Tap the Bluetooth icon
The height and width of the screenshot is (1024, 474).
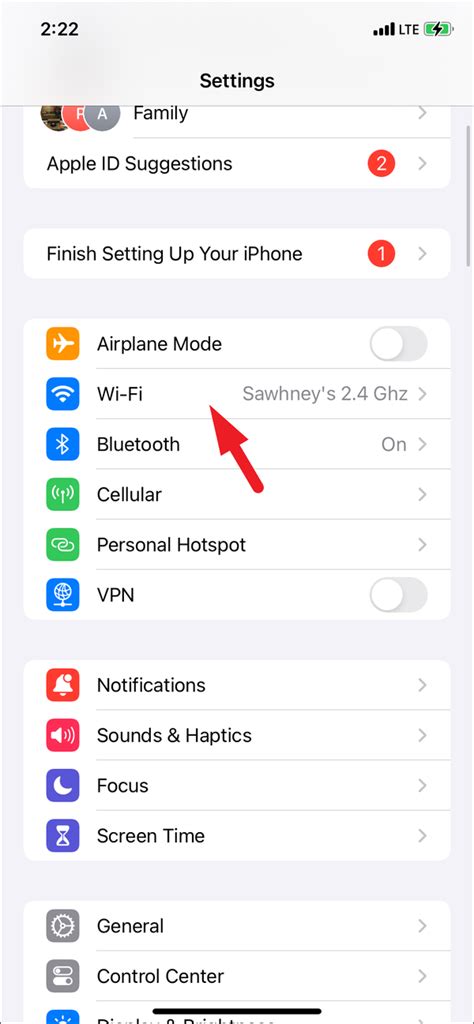tap(63, 444)
